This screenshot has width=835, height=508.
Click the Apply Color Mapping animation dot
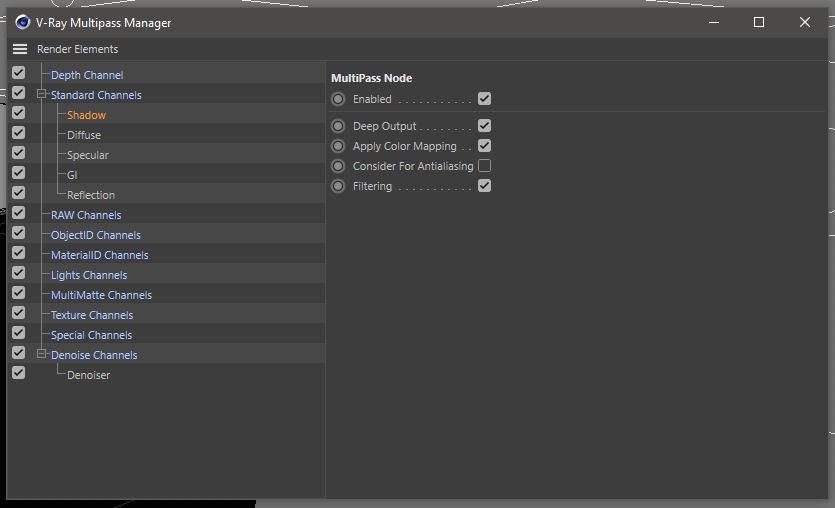point(338,146)
